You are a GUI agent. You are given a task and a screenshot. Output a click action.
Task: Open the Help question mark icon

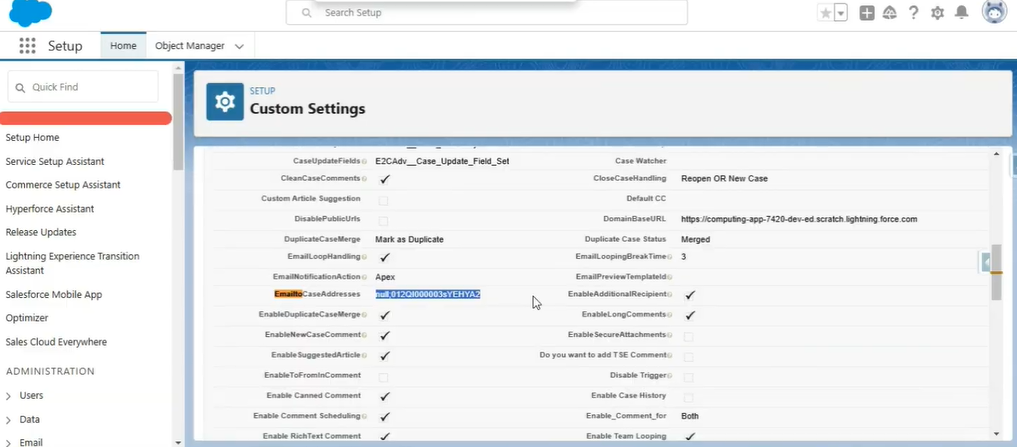pyautogui.click(x=913, y=12)
